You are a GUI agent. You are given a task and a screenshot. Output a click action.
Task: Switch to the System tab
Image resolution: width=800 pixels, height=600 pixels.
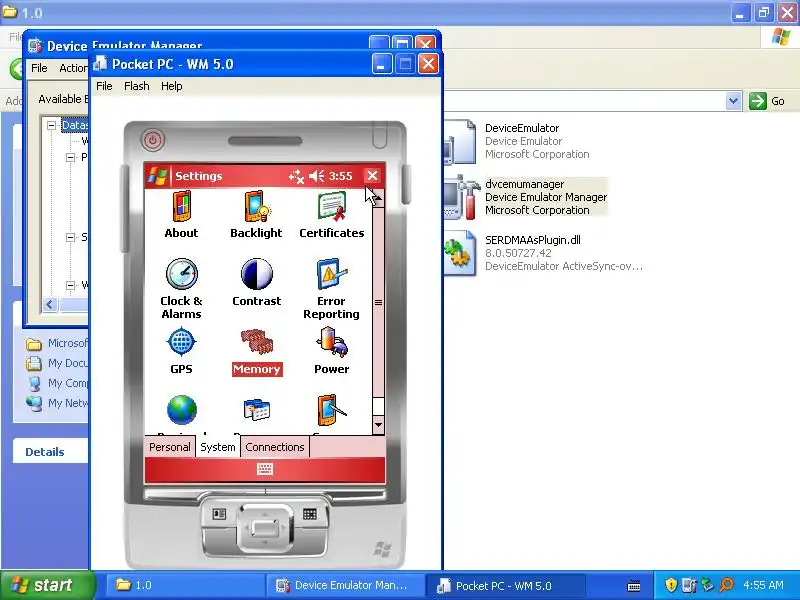tap(218, 447)
